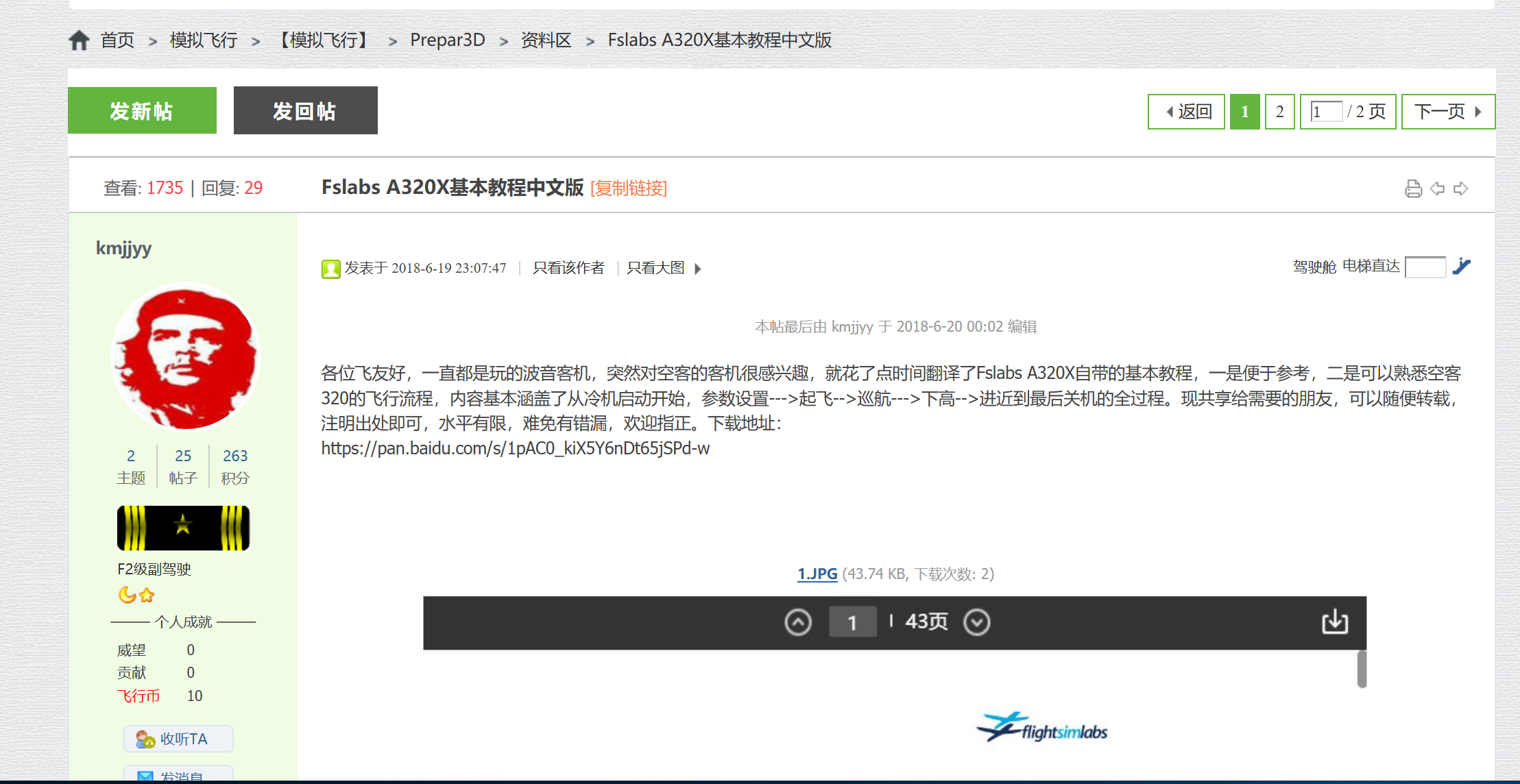
Task: Click 只看大图 link
Action: point(656,268)
